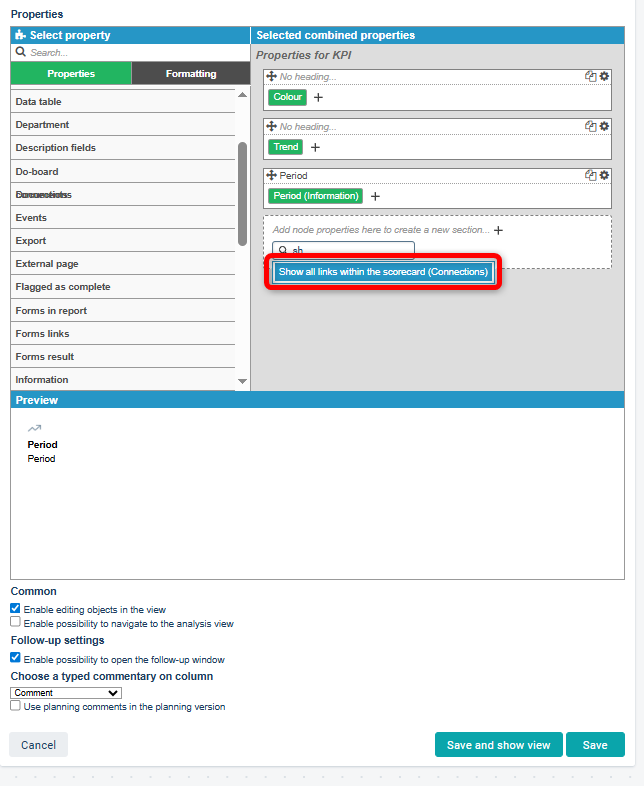The width and height of the screenshot is (644, 786).
Task: Click plus icon to create a new section
Action: pos(498,230)
